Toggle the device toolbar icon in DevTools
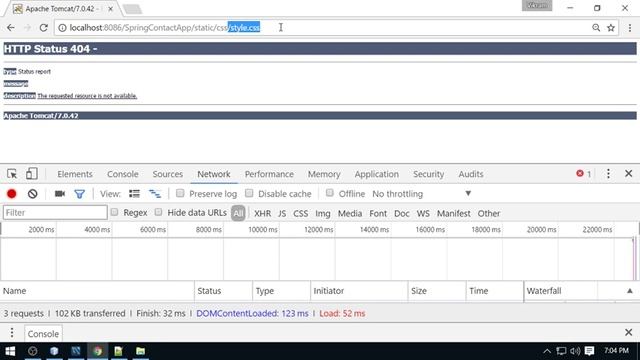Screen dimensions: 640x360 tap(31, 174)
